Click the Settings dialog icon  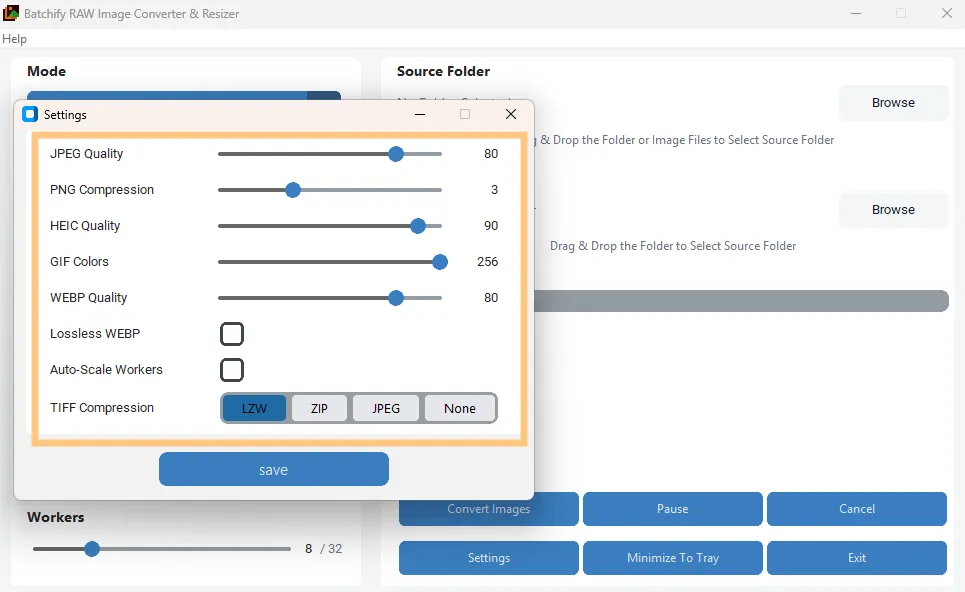click(x=29, y=114)
